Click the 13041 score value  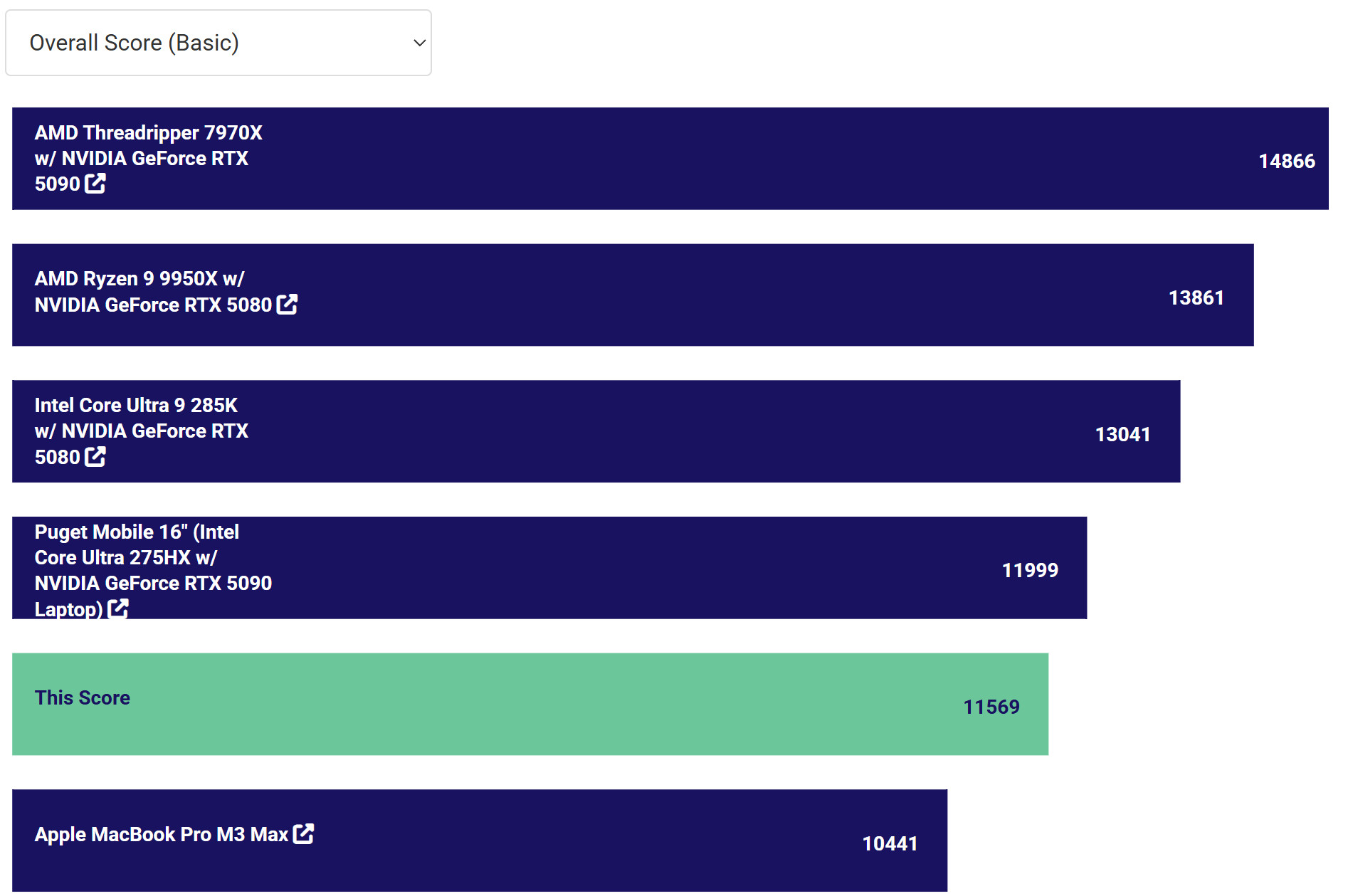coord(1123,434)
